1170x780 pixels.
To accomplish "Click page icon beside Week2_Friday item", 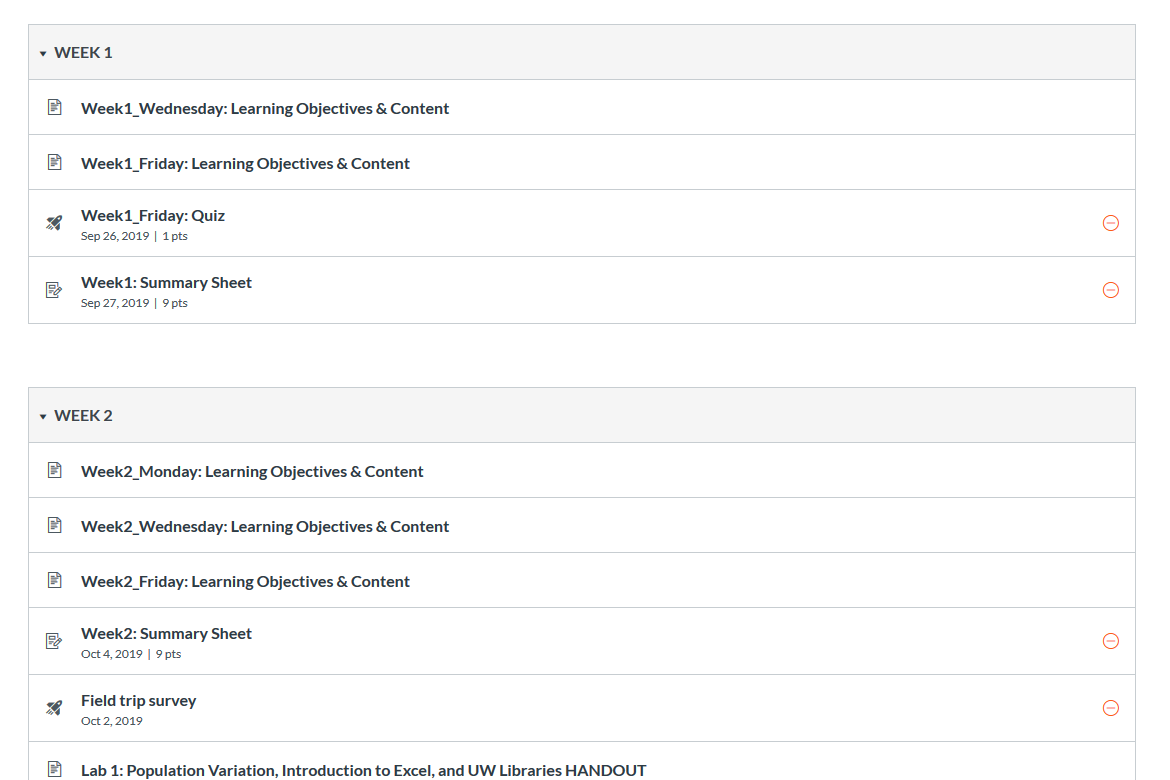I will click(54, 581).
